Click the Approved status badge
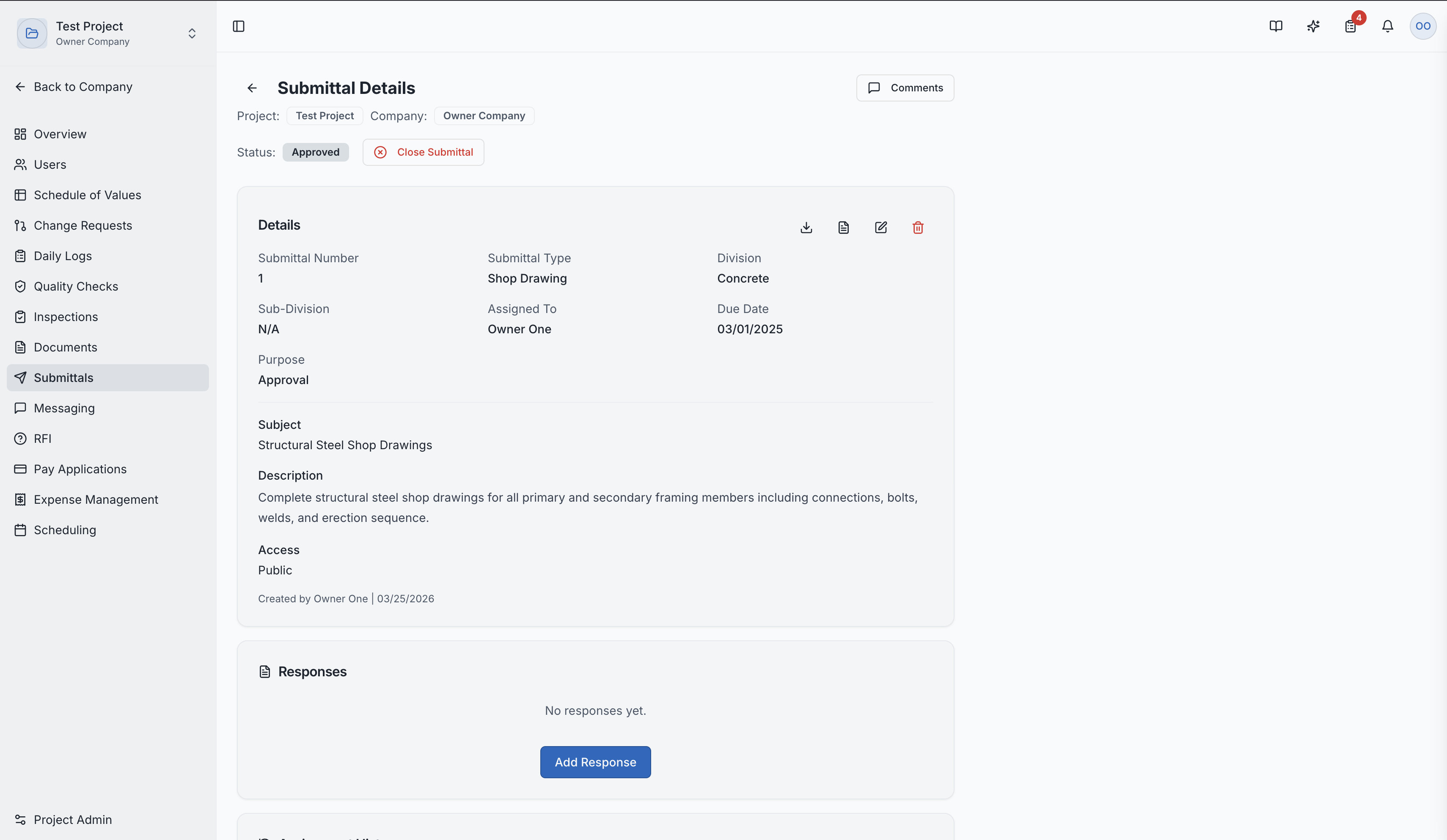 click(315, 152)
